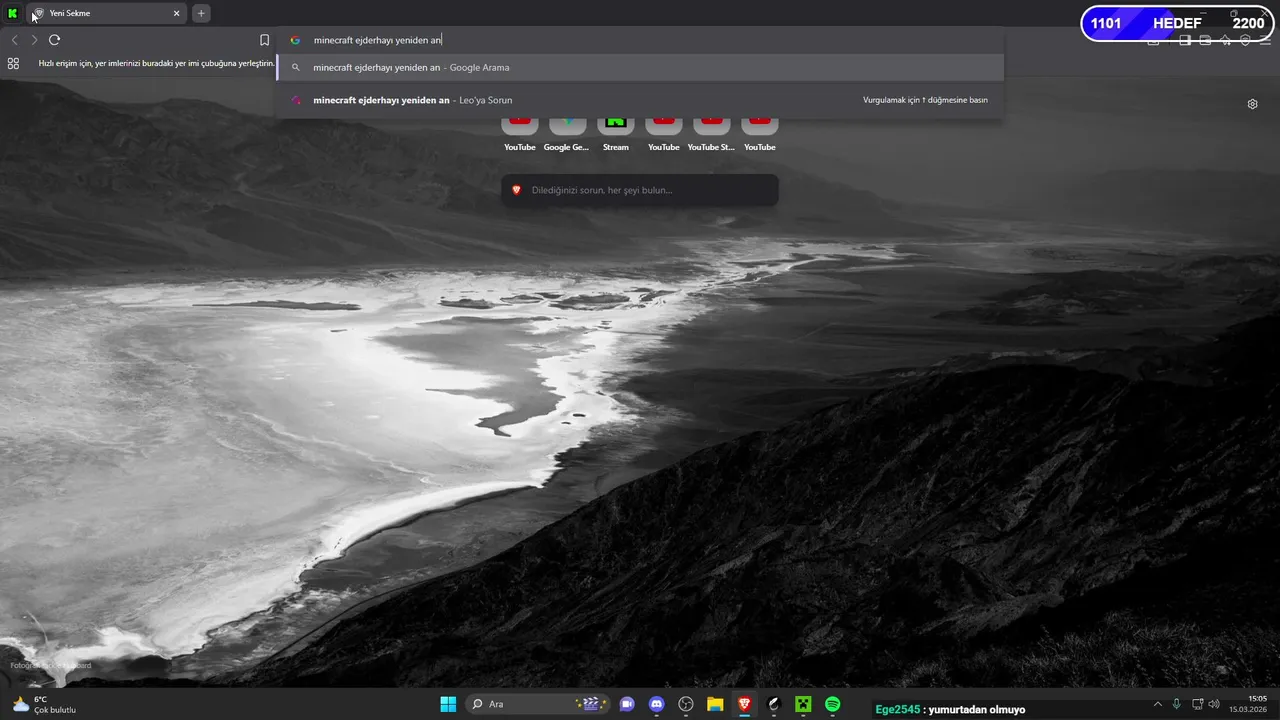
Task: Open Spotify from the taskbar
Action: point(832,704)
